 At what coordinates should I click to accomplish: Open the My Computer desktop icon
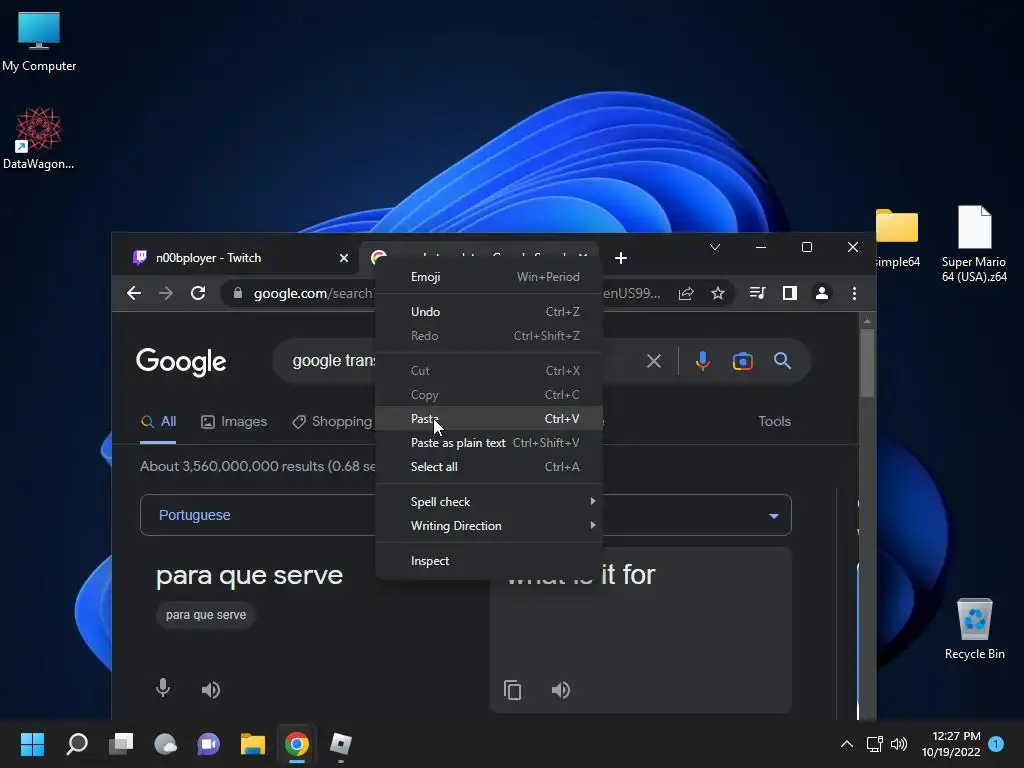pyautogui.click(x=39, y=41)
